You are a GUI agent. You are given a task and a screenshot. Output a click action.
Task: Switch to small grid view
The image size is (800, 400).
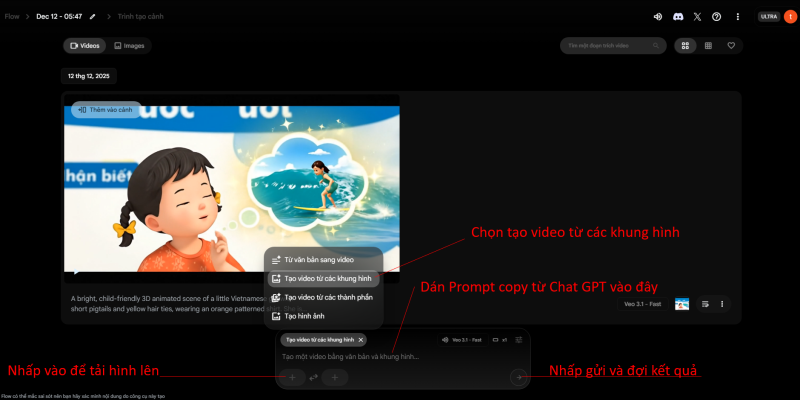point(708,46)
